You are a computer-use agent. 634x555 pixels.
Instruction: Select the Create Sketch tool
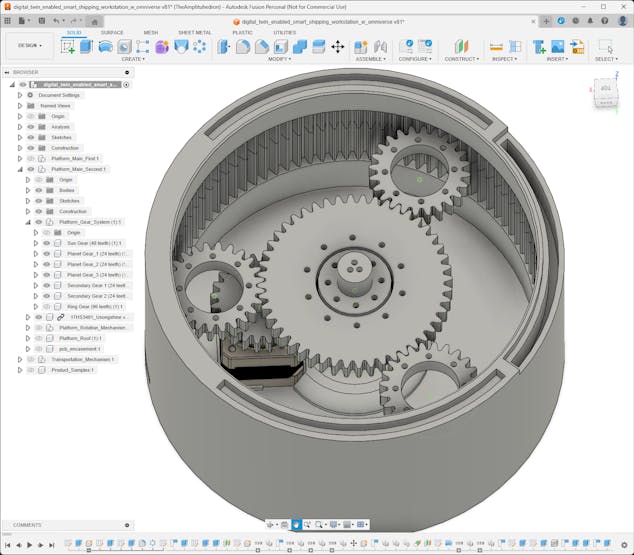(x=68, y=46)
